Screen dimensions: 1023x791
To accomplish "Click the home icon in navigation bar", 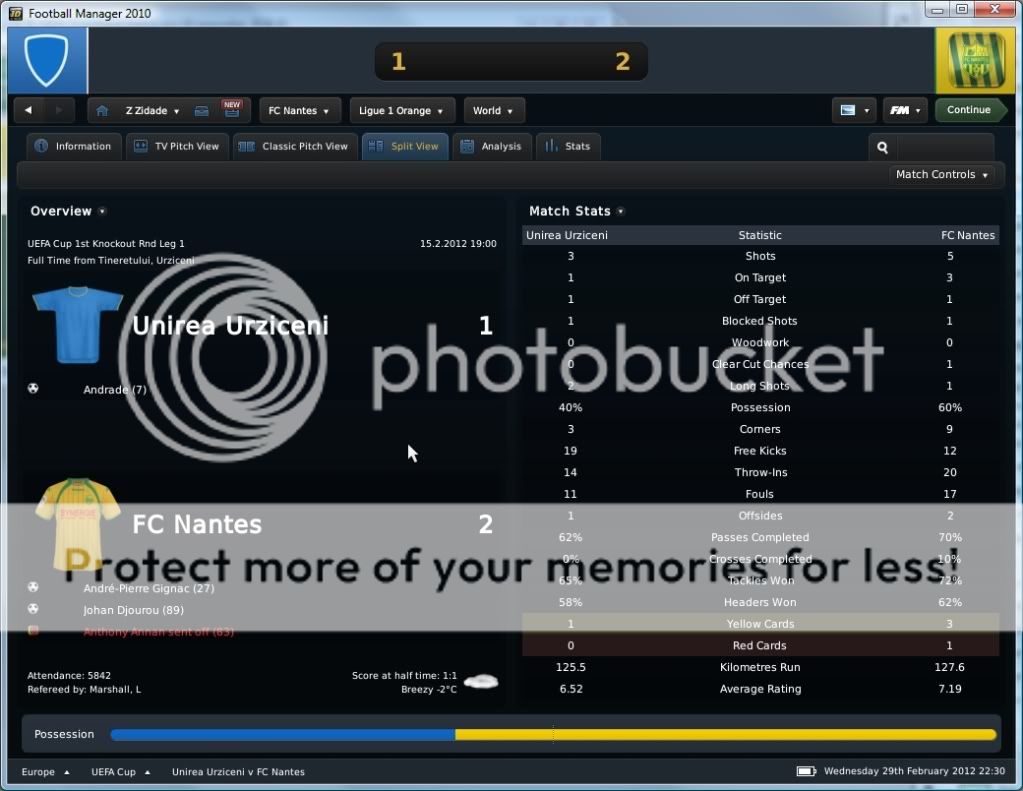I will (x=102, y=111).
